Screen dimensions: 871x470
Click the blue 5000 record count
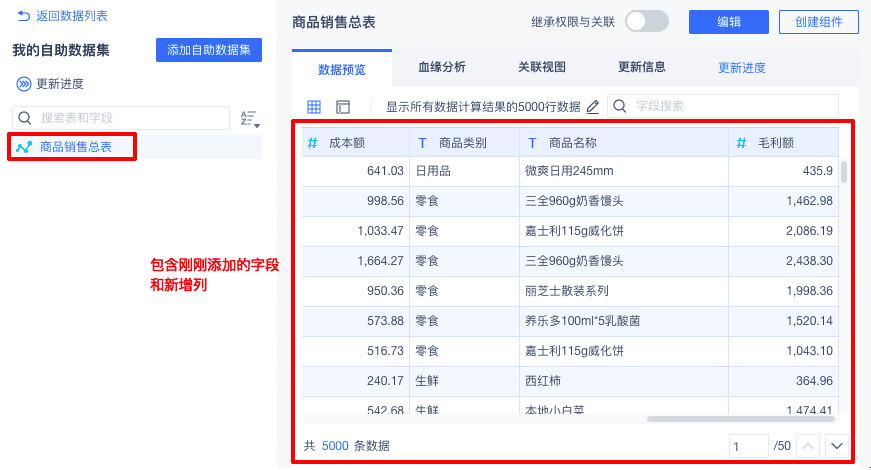[x=335, y=446]
